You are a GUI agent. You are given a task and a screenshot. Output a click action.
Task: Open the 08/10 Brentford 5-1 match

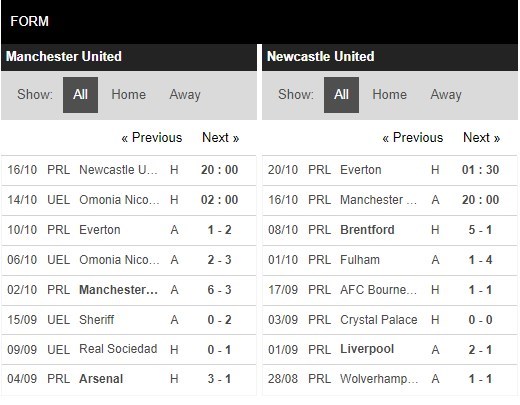coord(390,230)
